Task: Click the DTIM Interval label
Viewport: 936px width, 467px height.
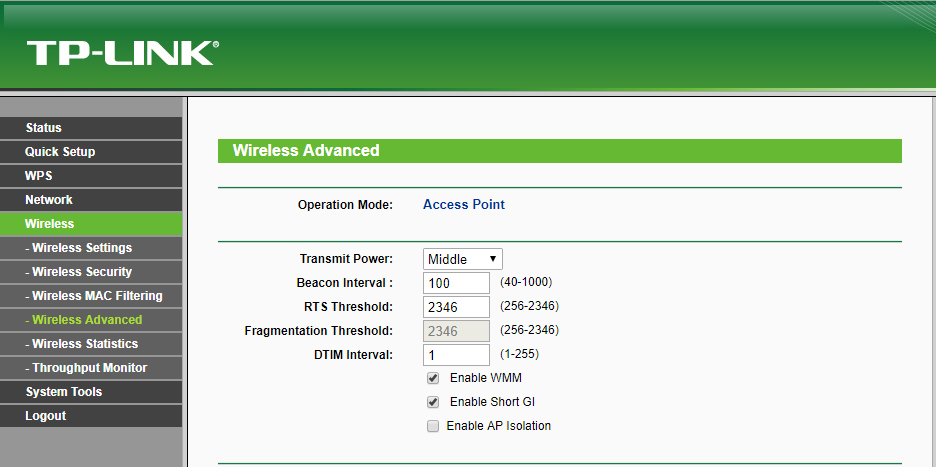Action: tap(353, 355)
